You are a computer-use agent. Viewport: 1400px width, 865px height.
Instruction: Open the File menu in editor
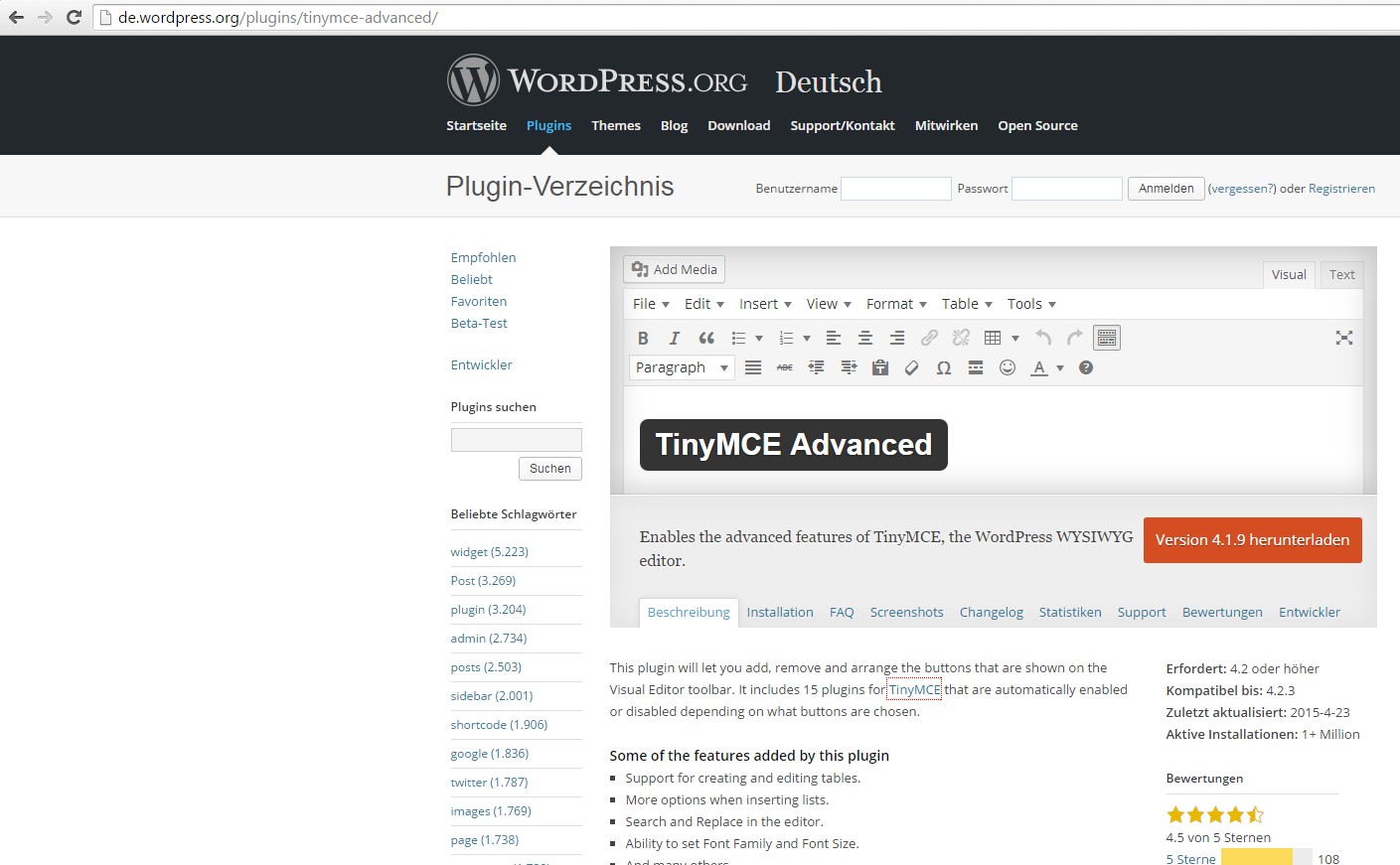point(651,304)
